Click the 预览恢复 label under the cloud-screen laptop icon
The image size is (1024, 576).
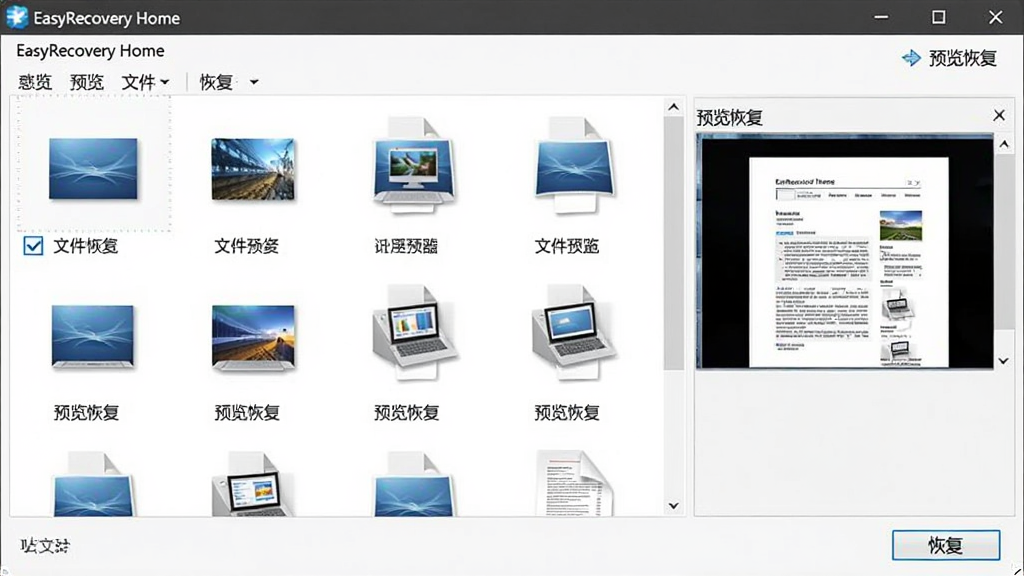point(567,413)
